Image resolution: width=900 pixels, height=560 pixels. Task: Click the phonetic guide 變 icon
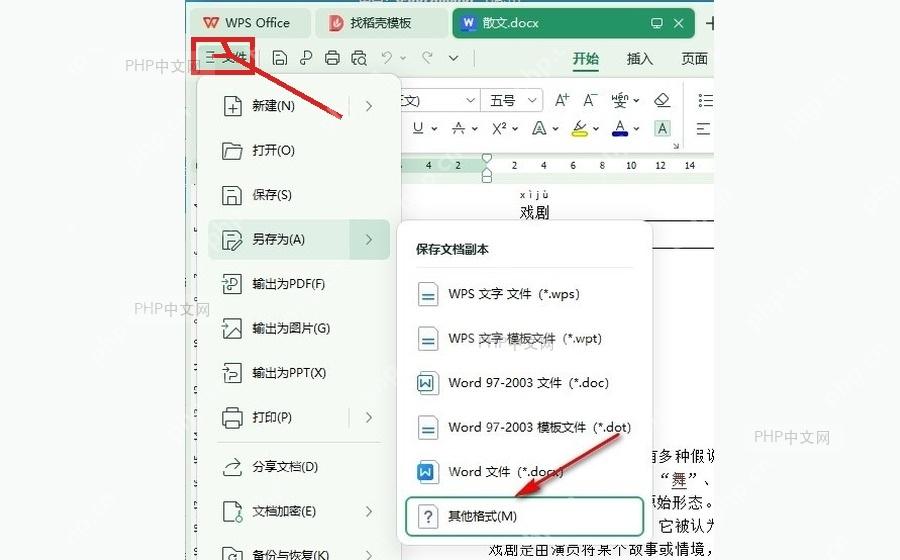pos(620,100)
